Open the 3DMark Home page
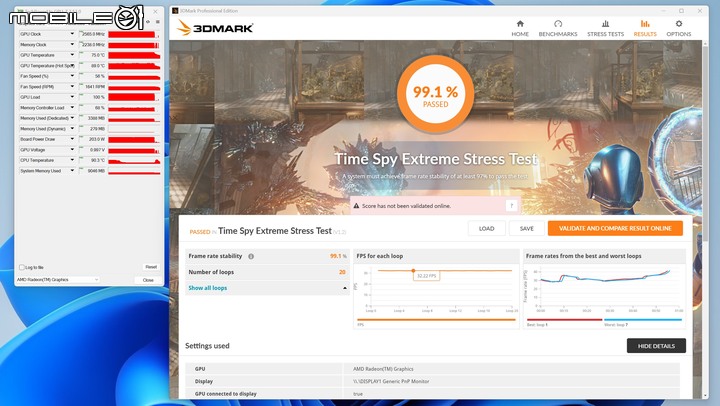Image resolution: width=720 pixels, height=406 pixels. (x=520, y=28)
